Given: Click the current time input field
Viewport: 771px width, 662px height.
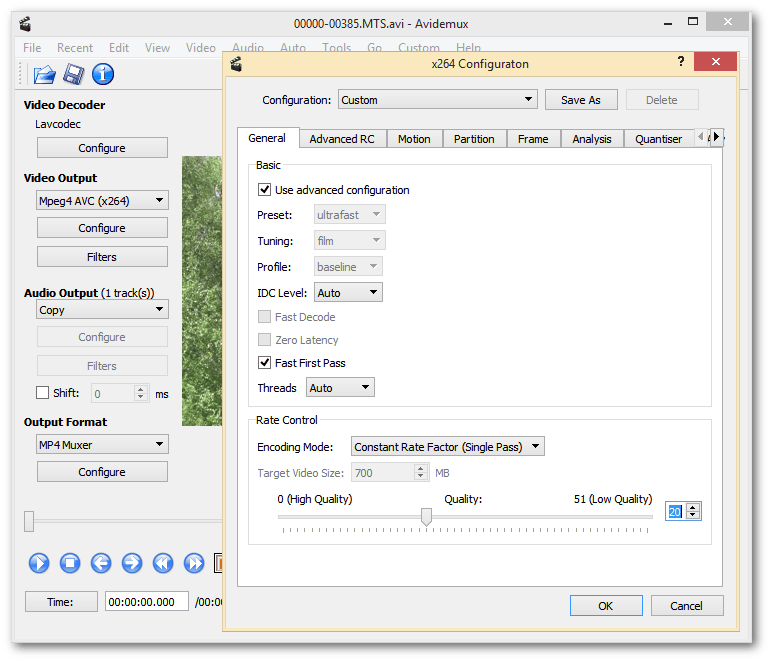Looking at the screenshot, I should click(147, 602).
